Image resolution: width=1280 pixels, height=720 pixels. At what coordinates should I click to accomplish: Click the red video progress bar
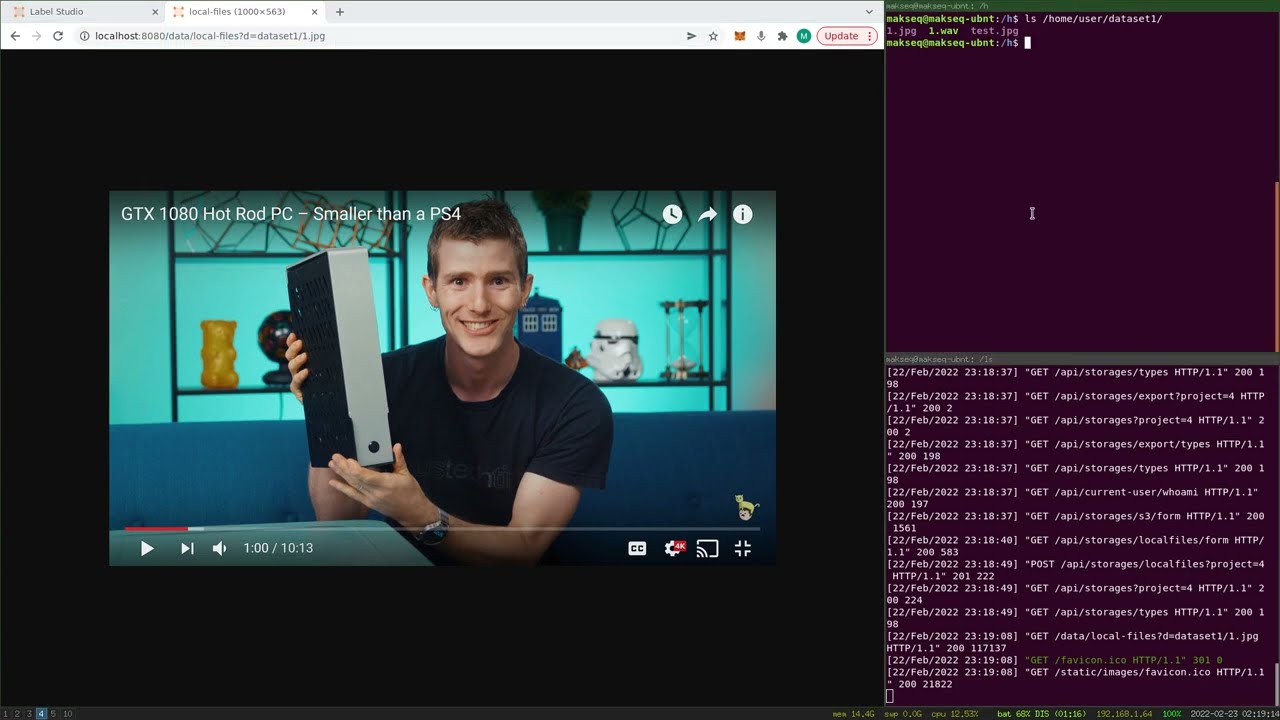click(x=156, y=528)
